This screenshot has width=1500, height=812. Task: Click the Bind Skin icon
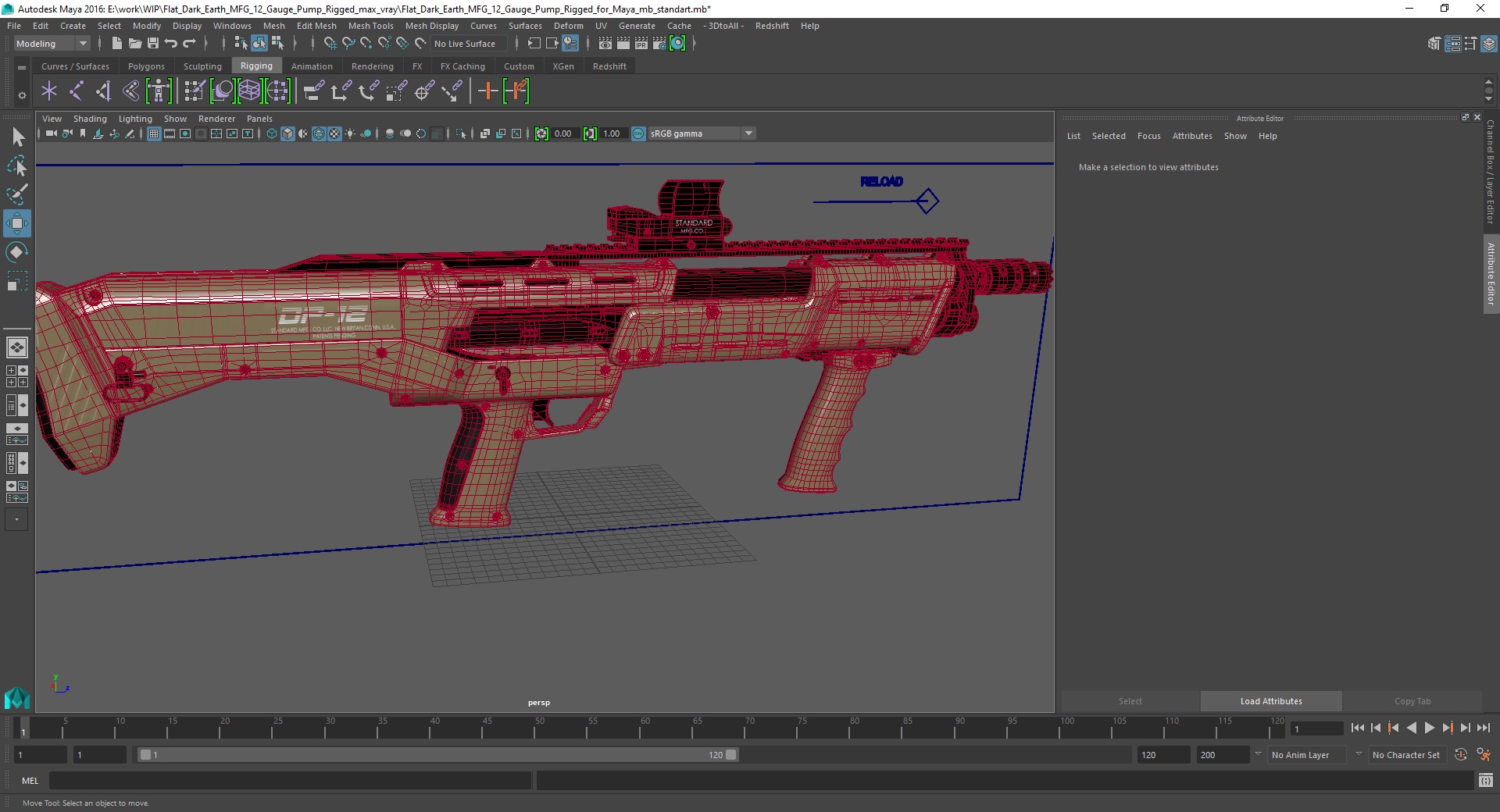(130, 91)
